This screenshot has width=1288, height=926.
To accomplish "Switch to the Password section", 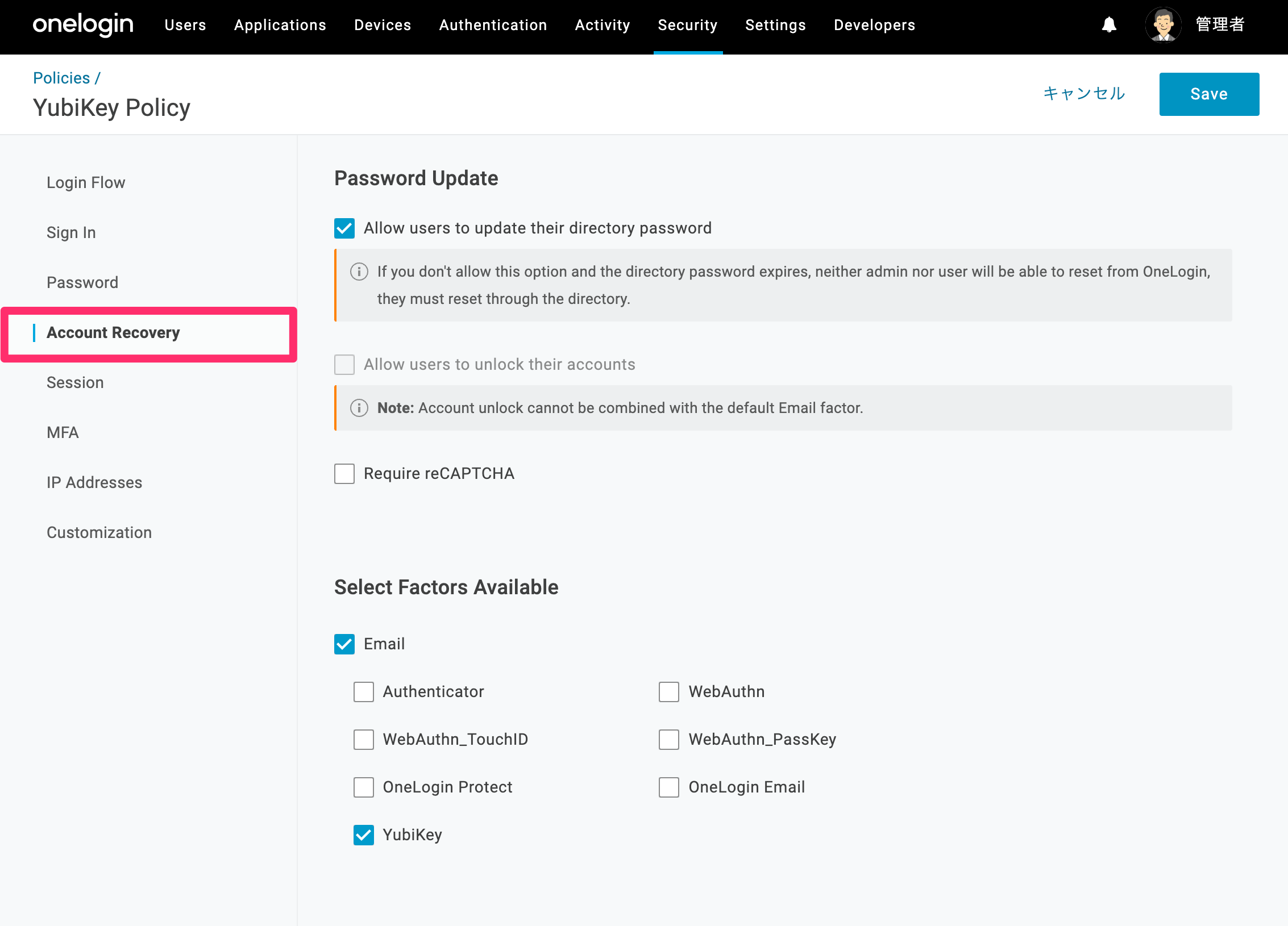I will point(82,282).
